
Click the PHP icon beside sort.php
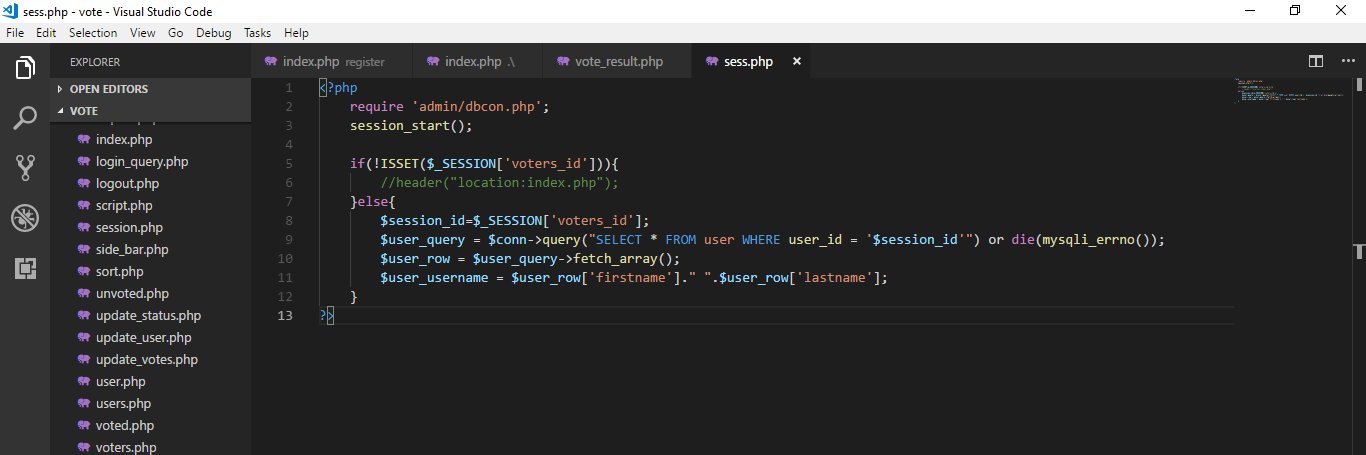tap(84, 272)
